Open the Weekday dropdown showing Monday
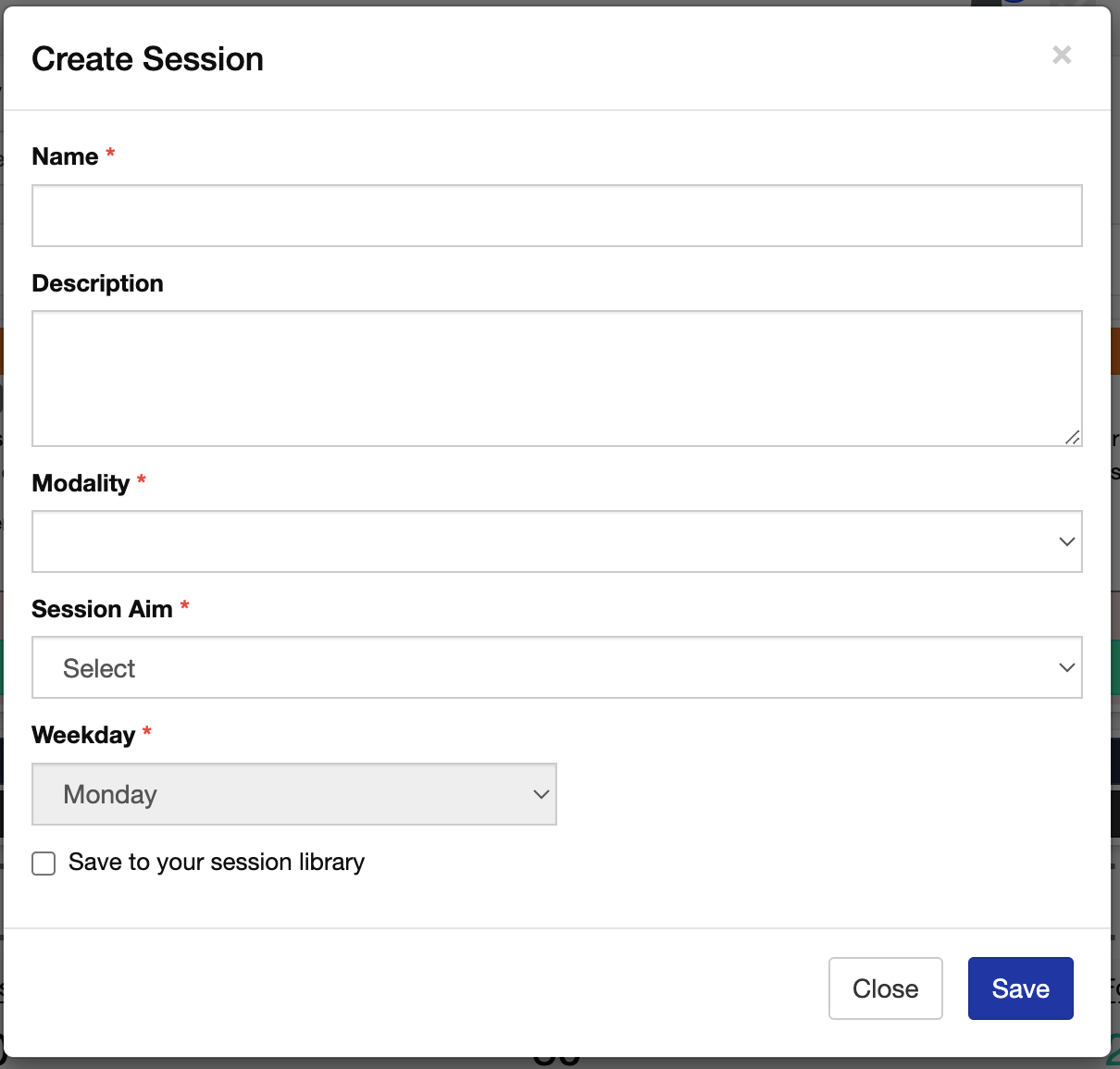The image size is (1120, 1069). pos(293,794)
